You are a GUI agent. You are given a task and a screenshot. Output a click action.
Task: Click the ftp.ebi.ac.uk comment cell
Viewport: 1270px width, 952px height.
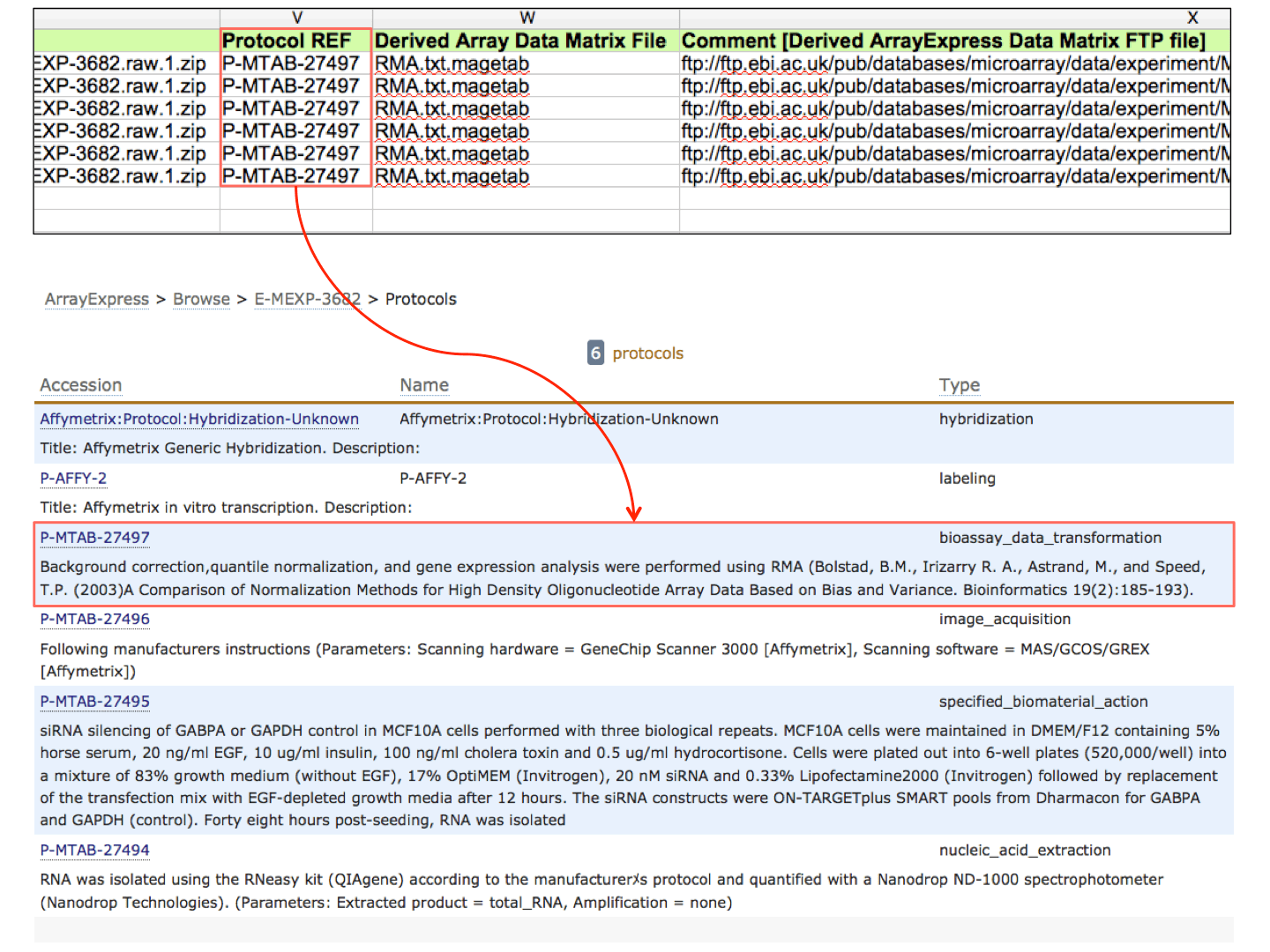click(x=882, y=63)
